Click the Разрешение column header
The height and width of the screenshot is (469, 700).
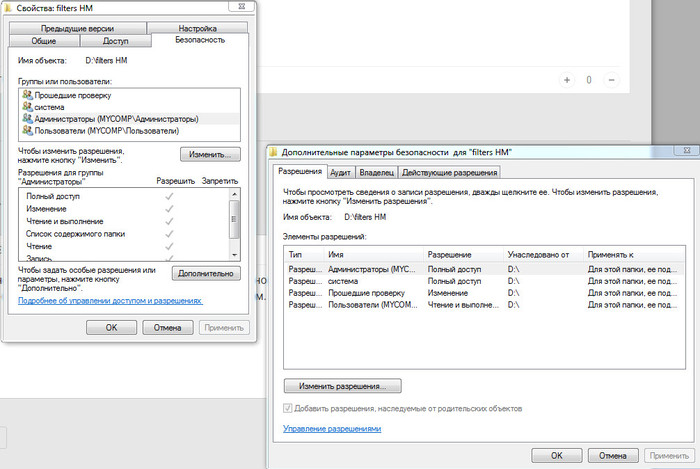463,254
